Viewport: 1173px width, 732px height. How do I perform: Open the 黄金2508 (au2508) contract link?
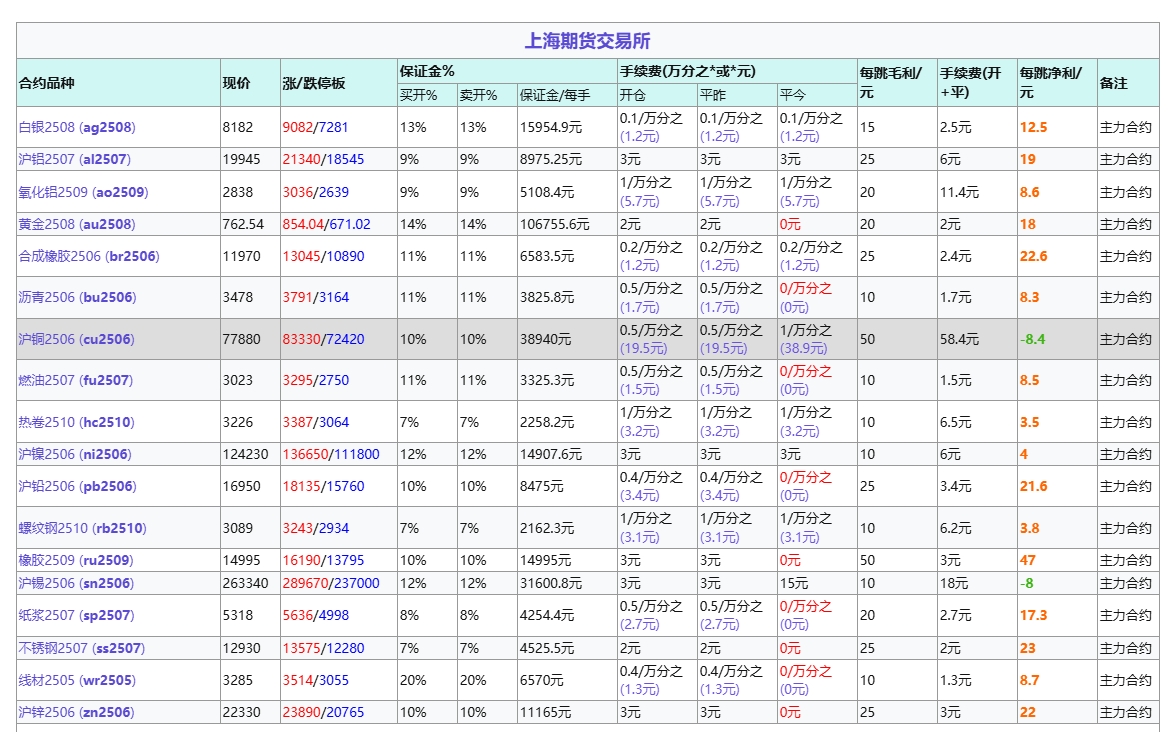click(77, 225)
